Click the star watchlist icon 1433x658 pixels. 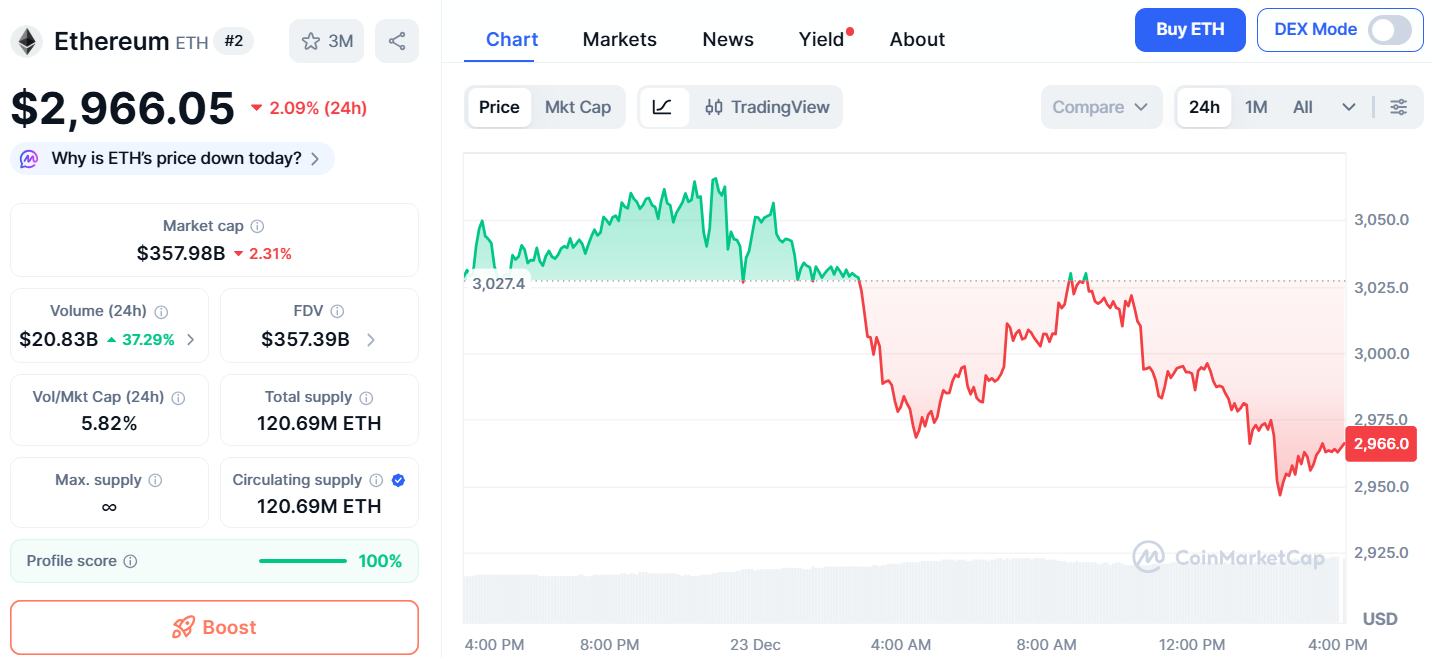311,41
